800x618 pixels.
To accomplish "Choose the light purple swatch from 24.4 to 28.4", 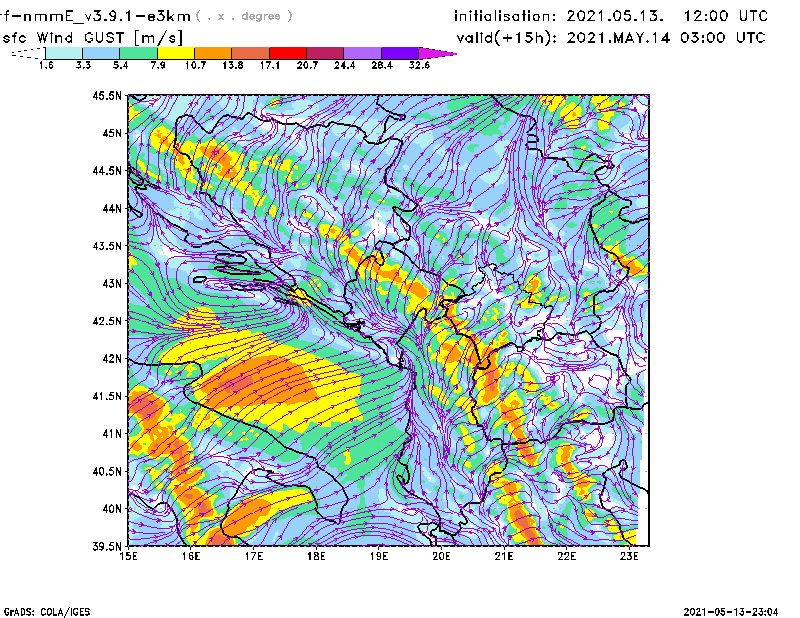I will pyautogui.click(x=366, y=53).
